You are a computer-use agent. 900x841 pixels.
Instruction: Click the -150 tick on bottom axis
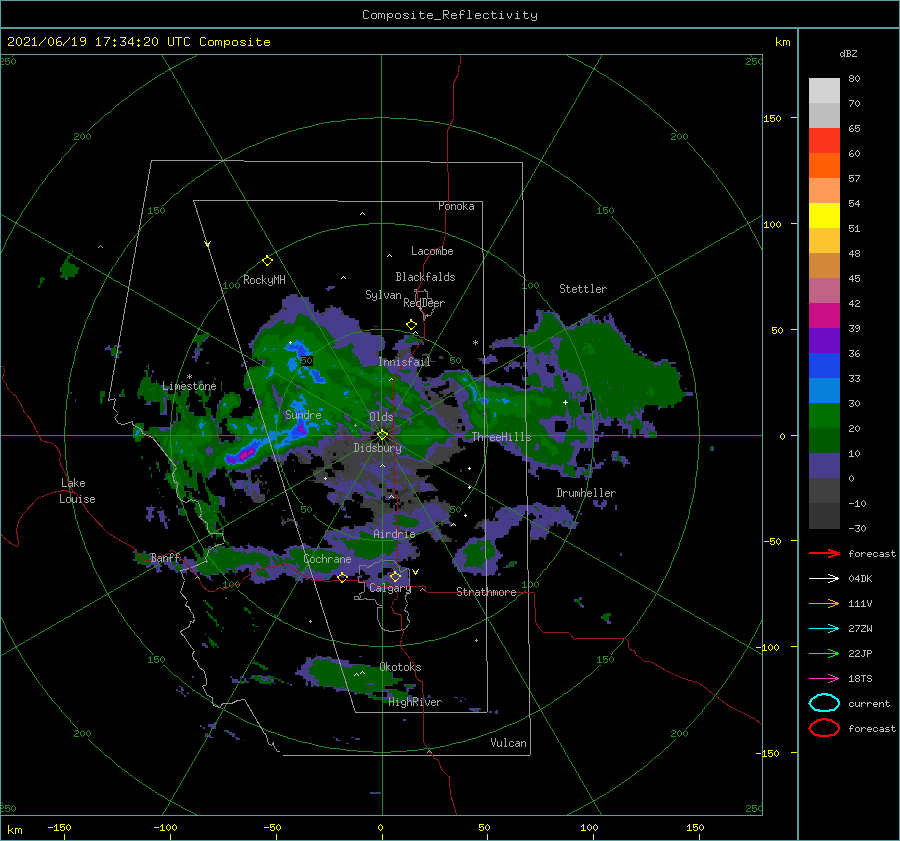tap(59, 827)
